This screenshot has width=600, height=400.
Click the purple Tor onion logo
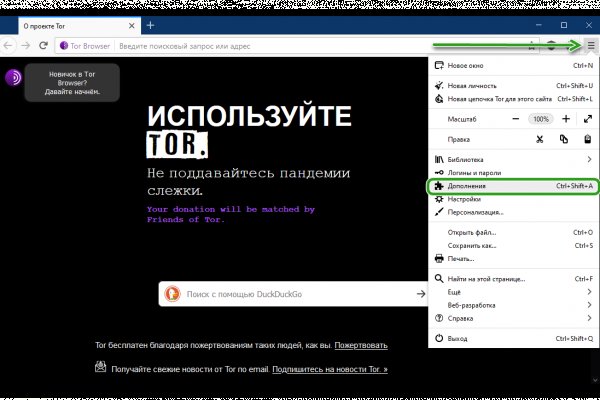(14, 78)
